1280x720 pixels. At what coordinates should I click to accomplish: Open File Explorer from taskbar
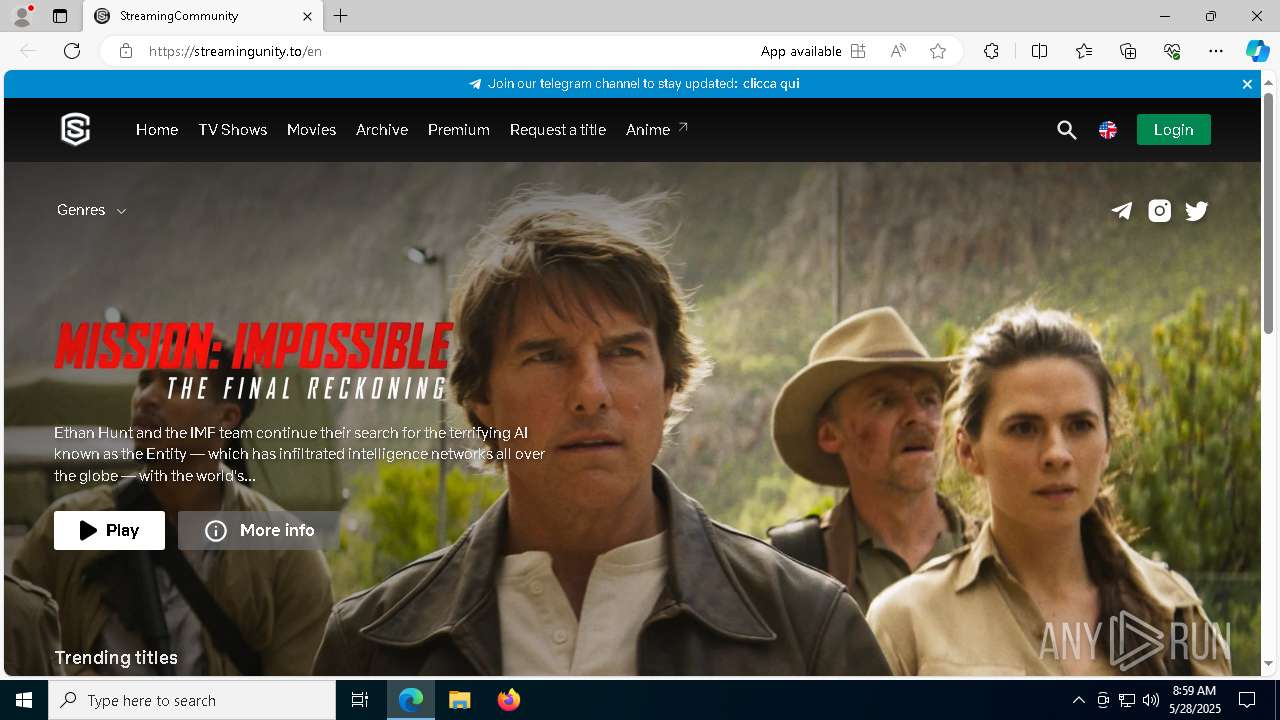click(460, 700)
